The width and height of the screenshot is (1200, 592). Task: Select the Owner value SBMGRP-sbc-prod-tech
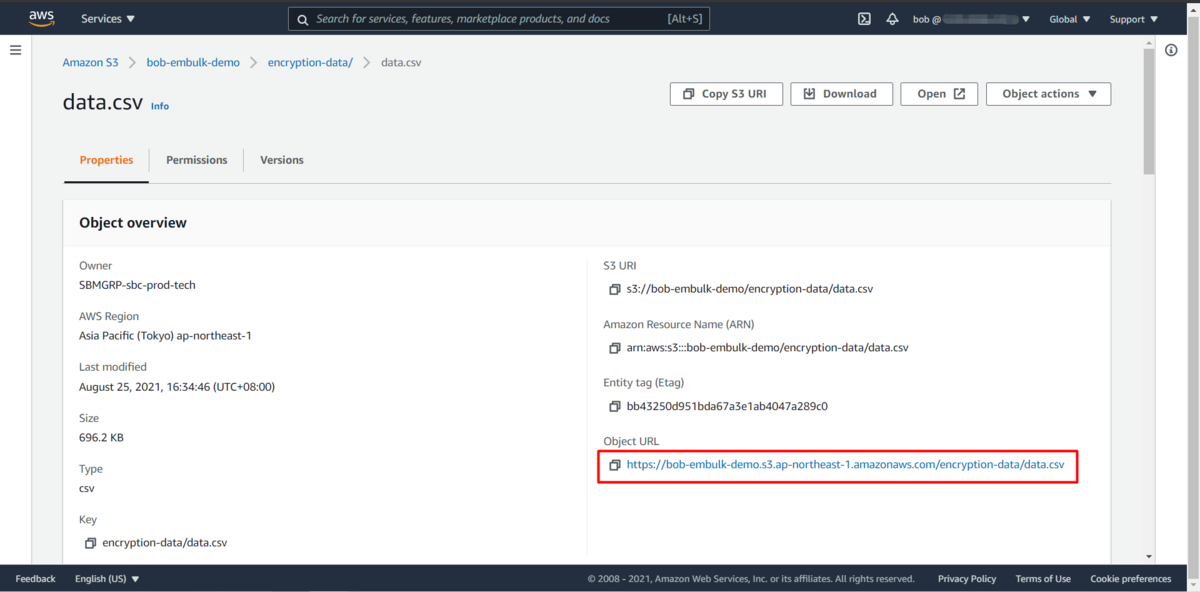(x=137, y=285)
